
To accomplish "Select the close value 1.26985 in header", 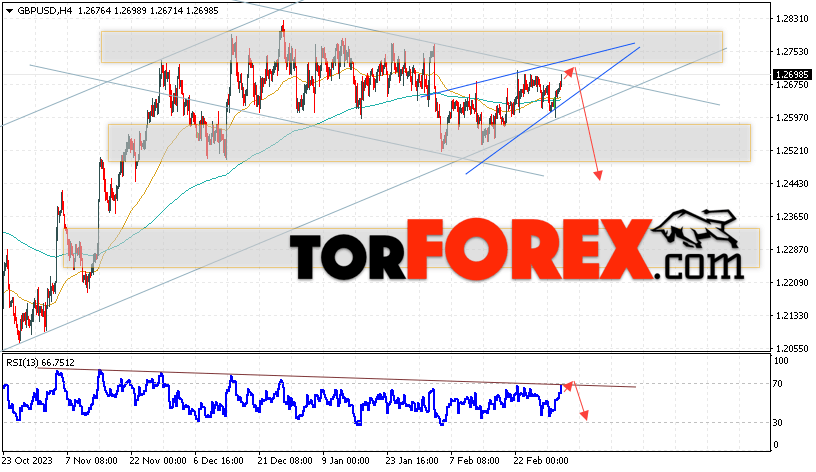I will point(202,10).
